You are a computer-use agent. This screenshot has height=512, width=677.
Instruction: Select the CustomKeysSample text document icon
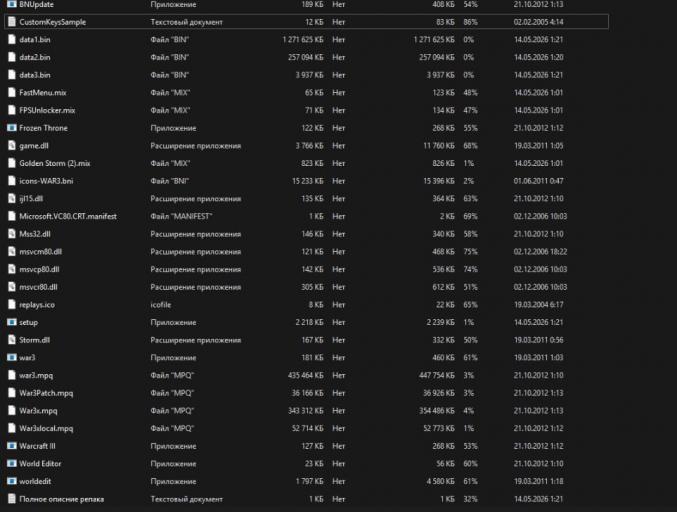(12, 22)
